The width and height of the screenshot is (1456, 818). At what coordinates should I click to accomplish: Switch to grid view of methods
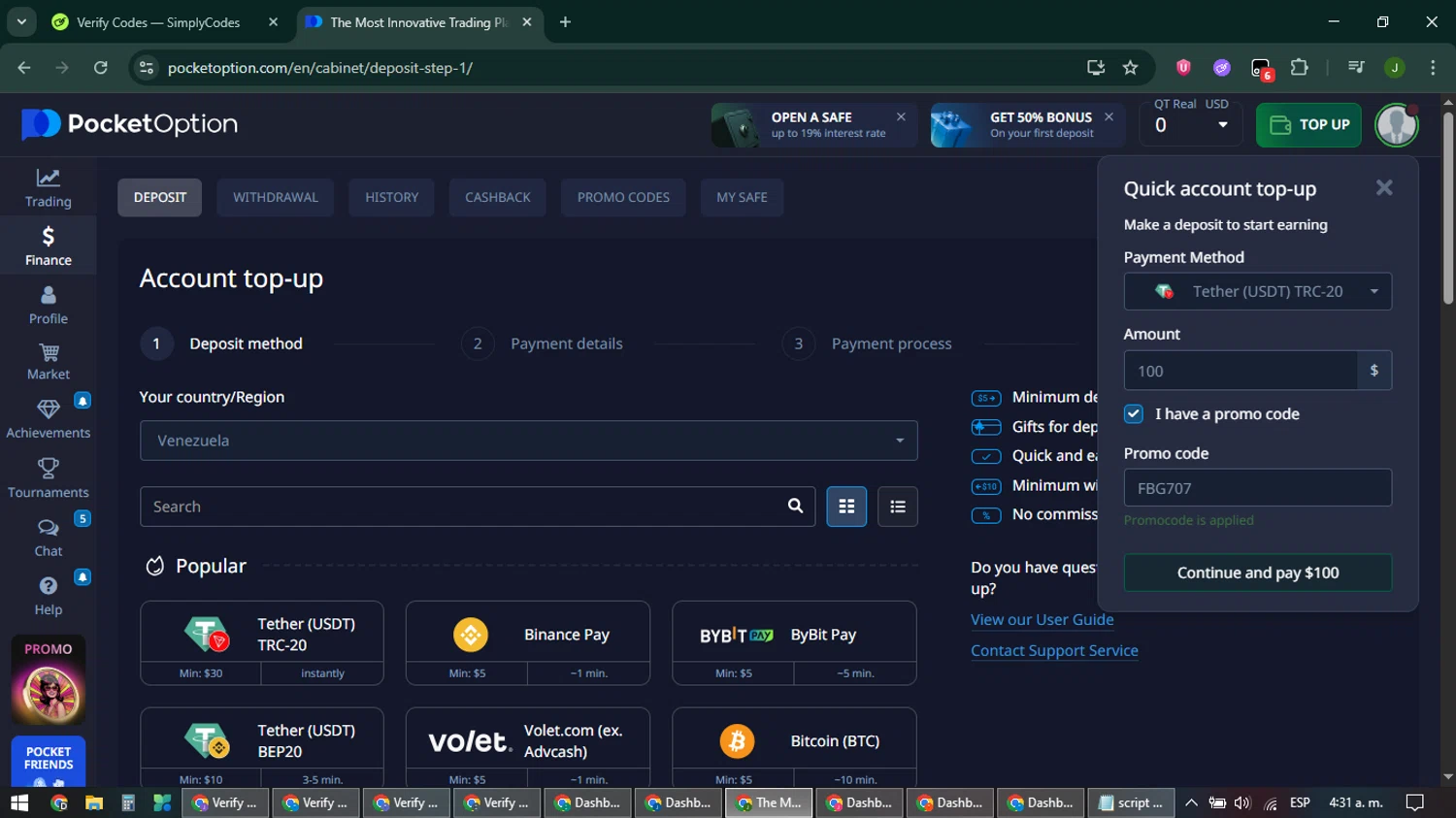click(x=846, y=507)
